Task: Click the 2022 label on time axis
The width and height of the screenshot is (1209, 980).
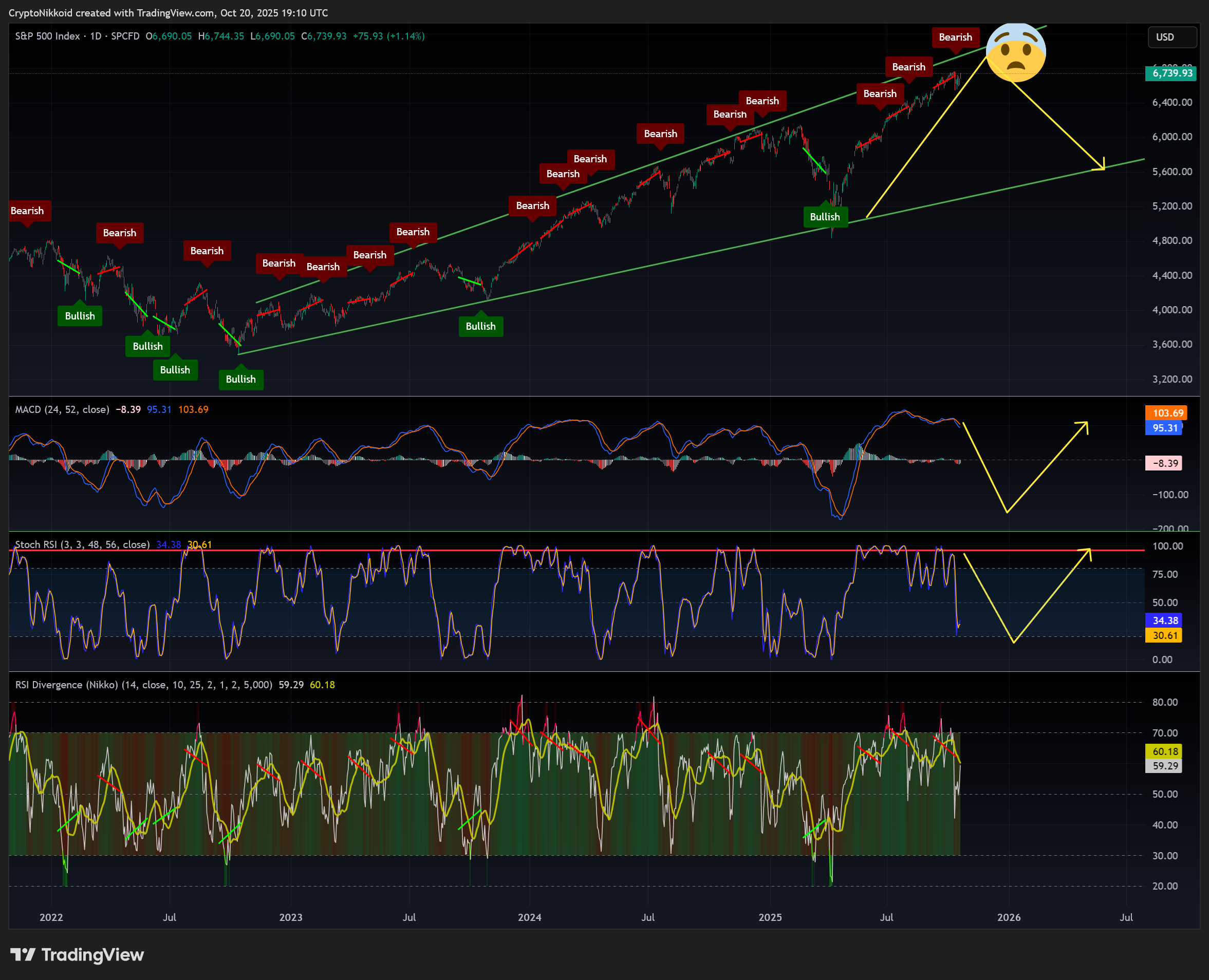Action: tap(51, 917)
